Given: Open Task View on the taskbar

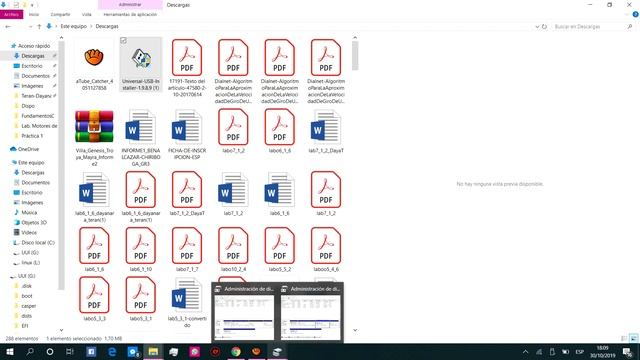Looking at the screenshot, I should coord(70,351).
